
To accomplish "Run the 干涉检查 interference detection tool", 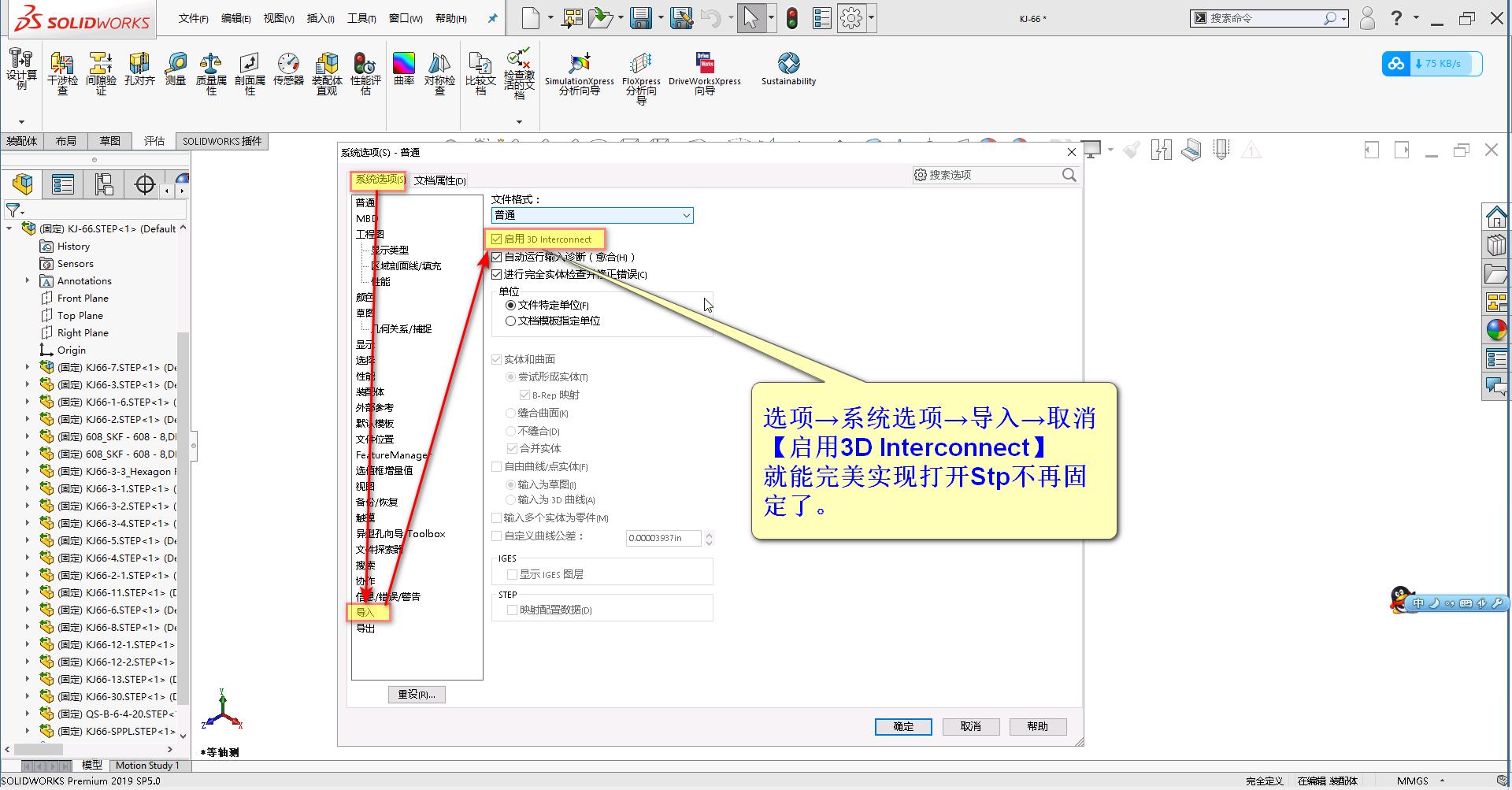I will pyautogui.click(x=61, y=71).
